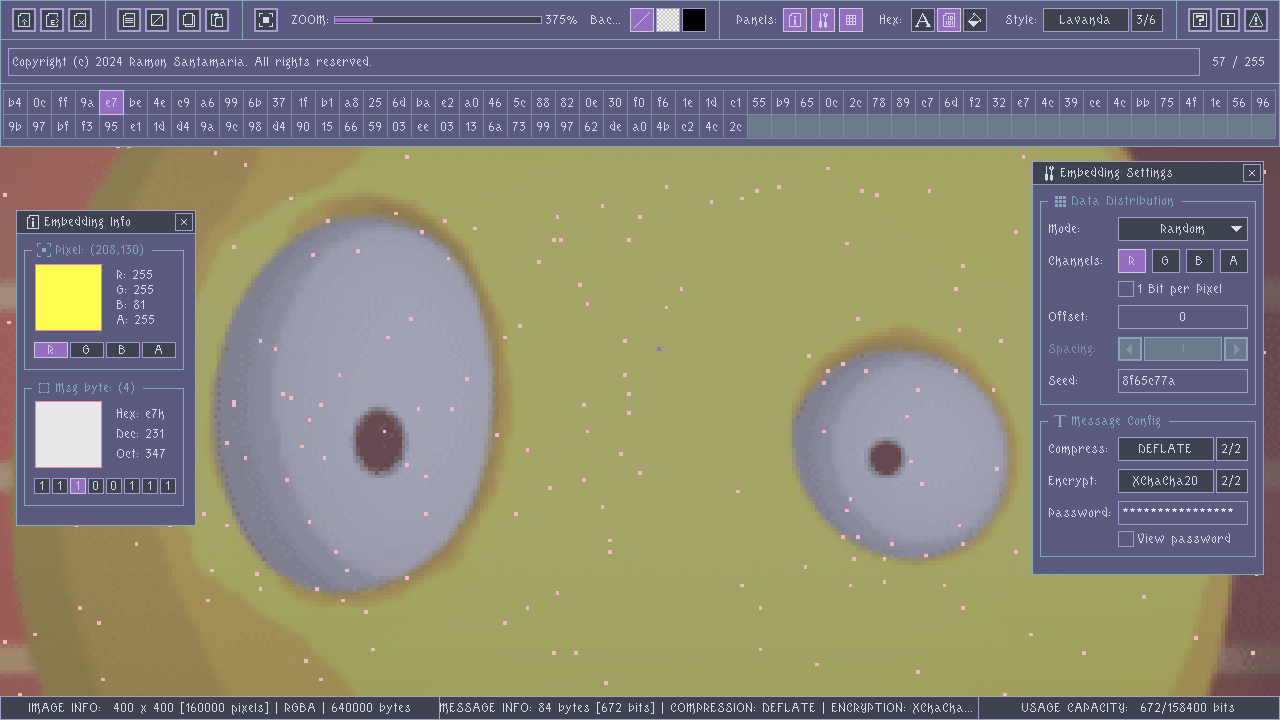Clear the embedded message with slash-box icon
The width and height of the screenshot is (1280, 720).
[x=158, y=20]
